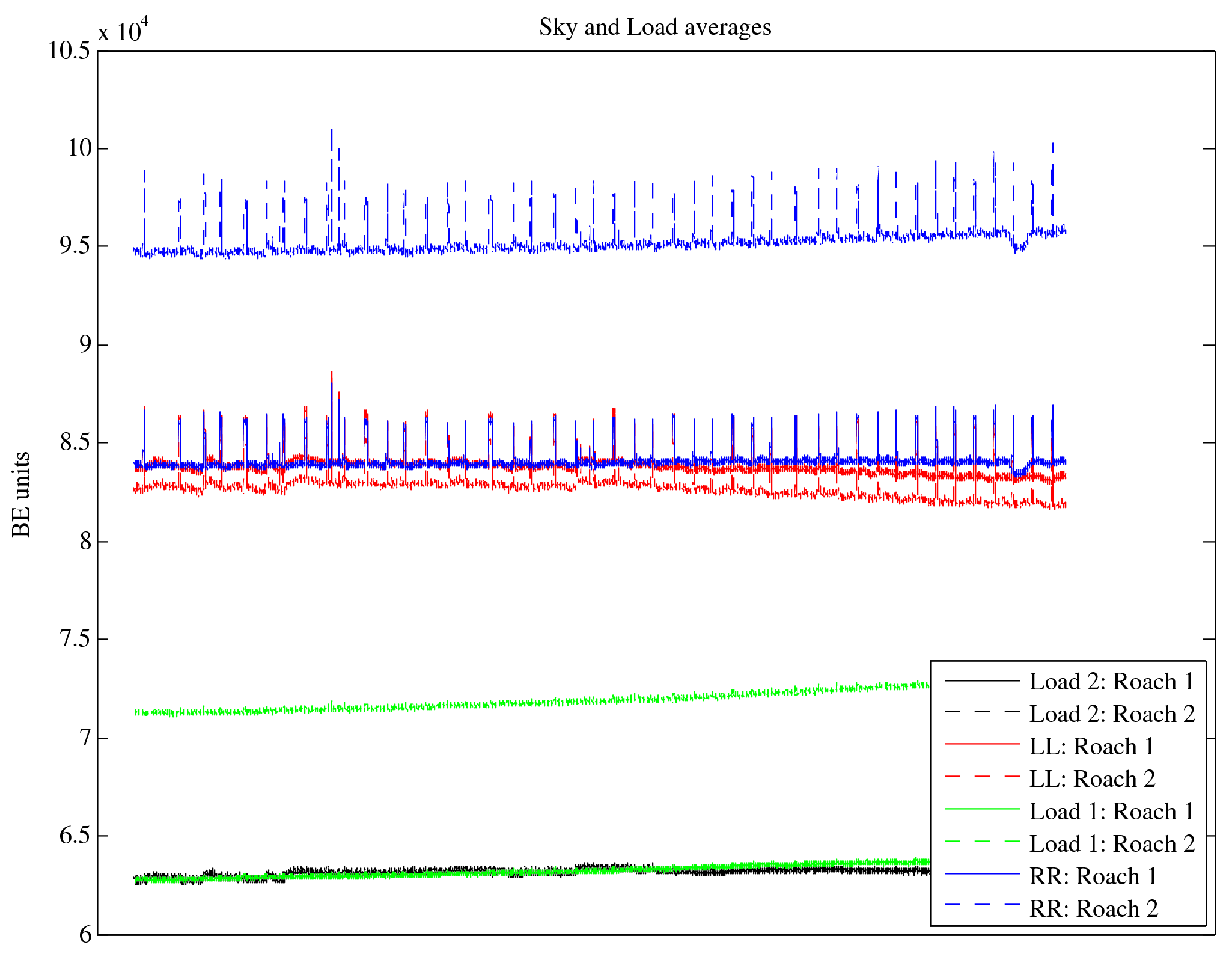Screen dimensions: 1232x957
Task: Click the 'x 10^4' axis exponent label
Action: (x=123, y=29)
